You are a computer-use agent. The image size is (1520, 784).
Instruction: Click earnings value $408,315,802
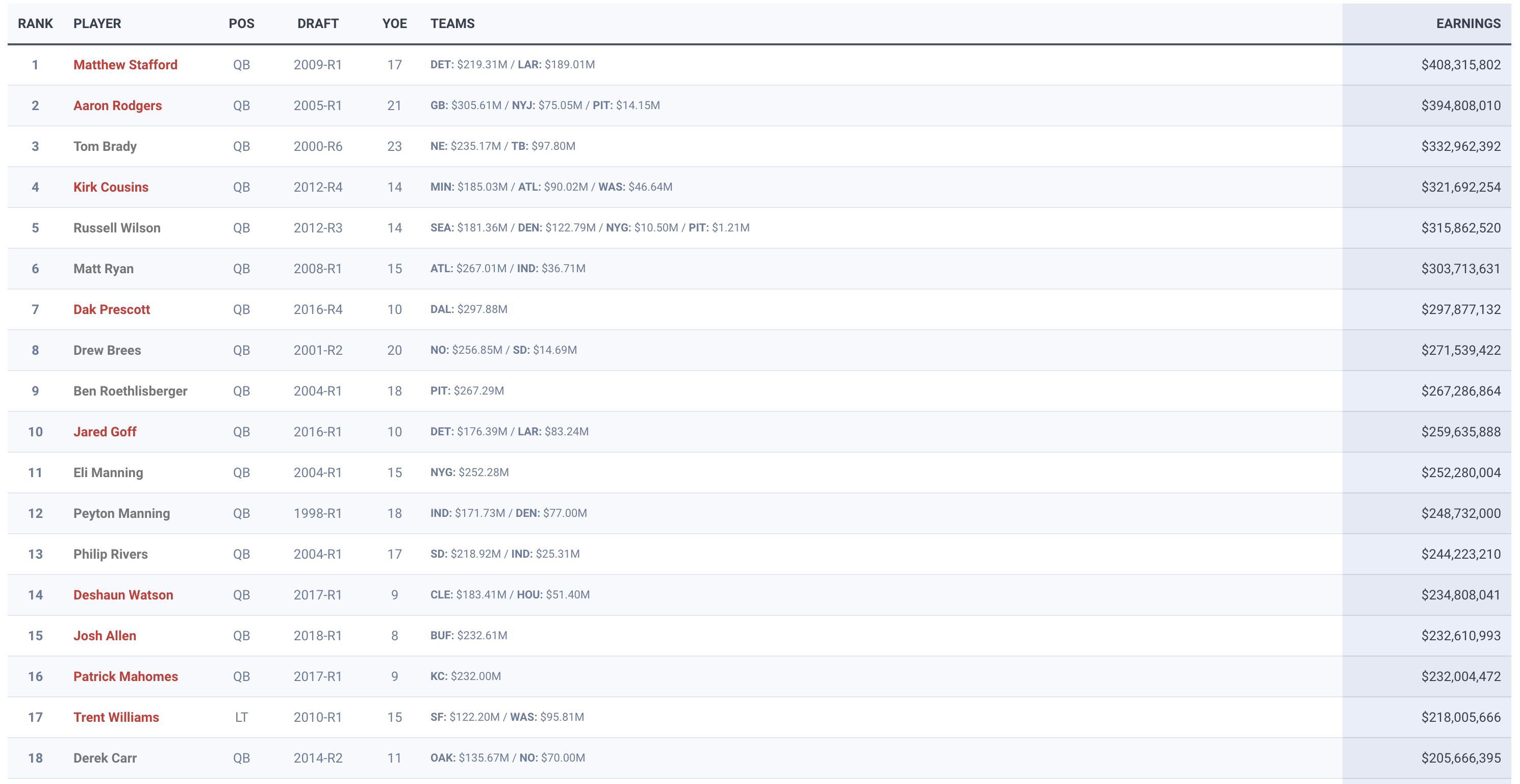1460,65
